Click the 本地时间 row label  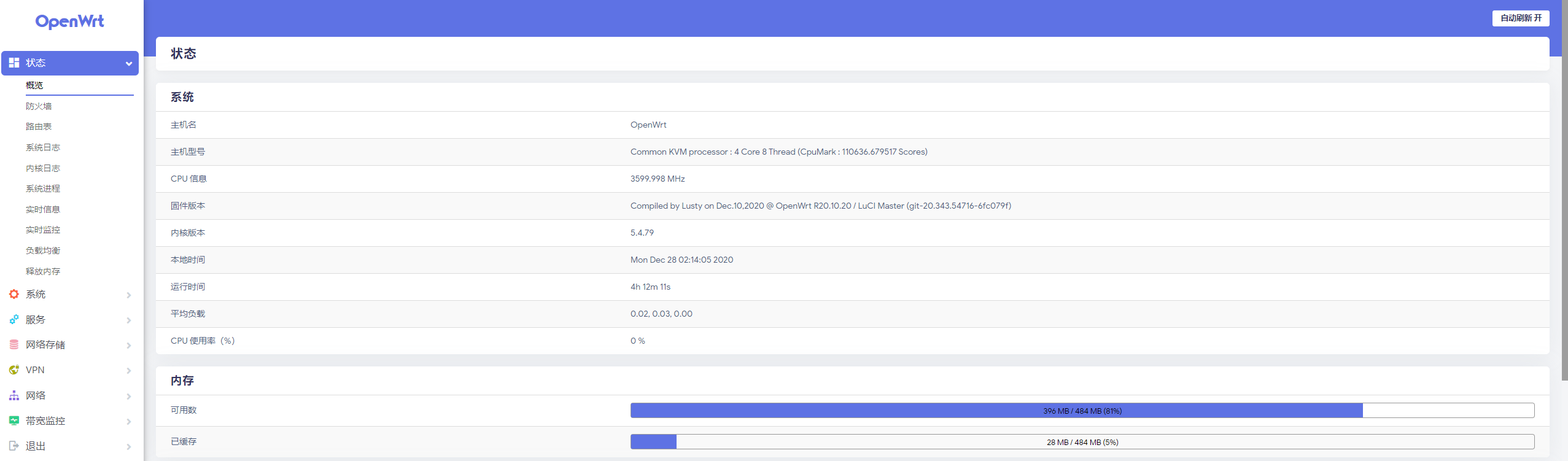[188, 260]
